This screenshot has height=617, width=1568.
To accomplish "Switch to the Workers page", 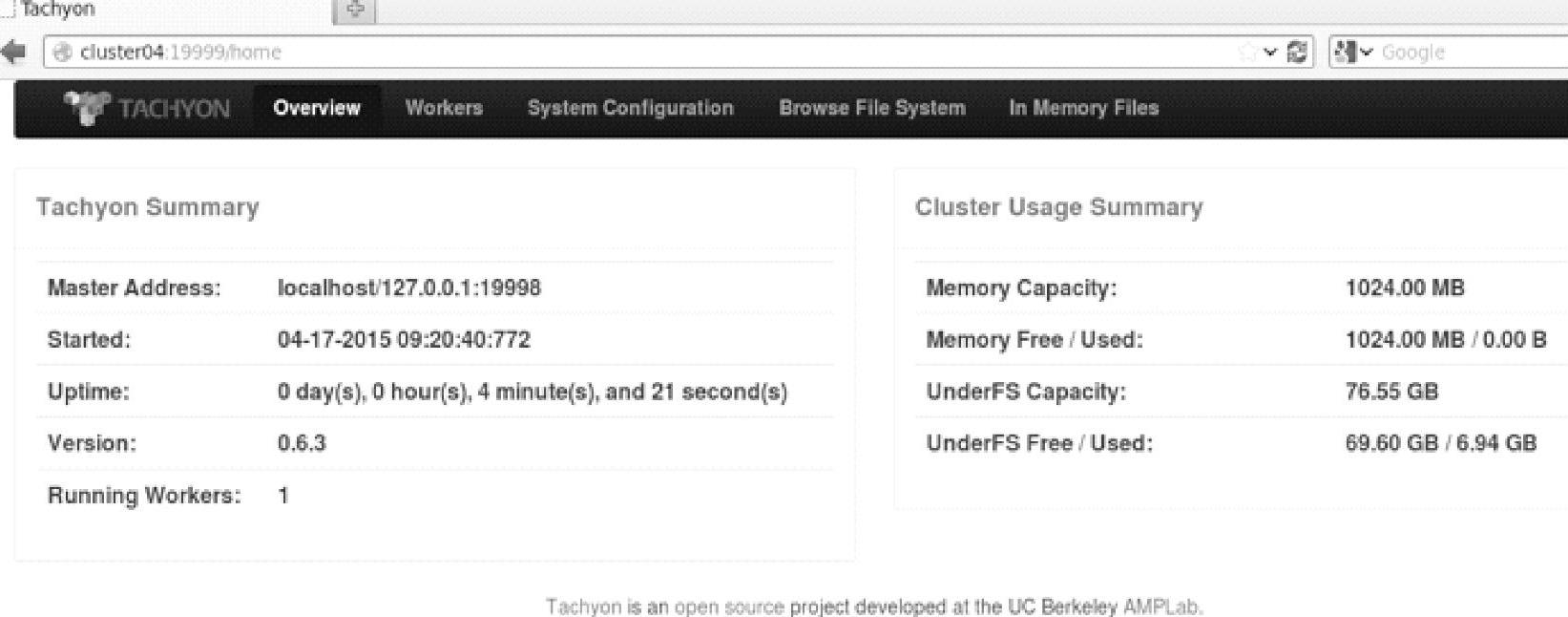I will click(x=444, y=108).
